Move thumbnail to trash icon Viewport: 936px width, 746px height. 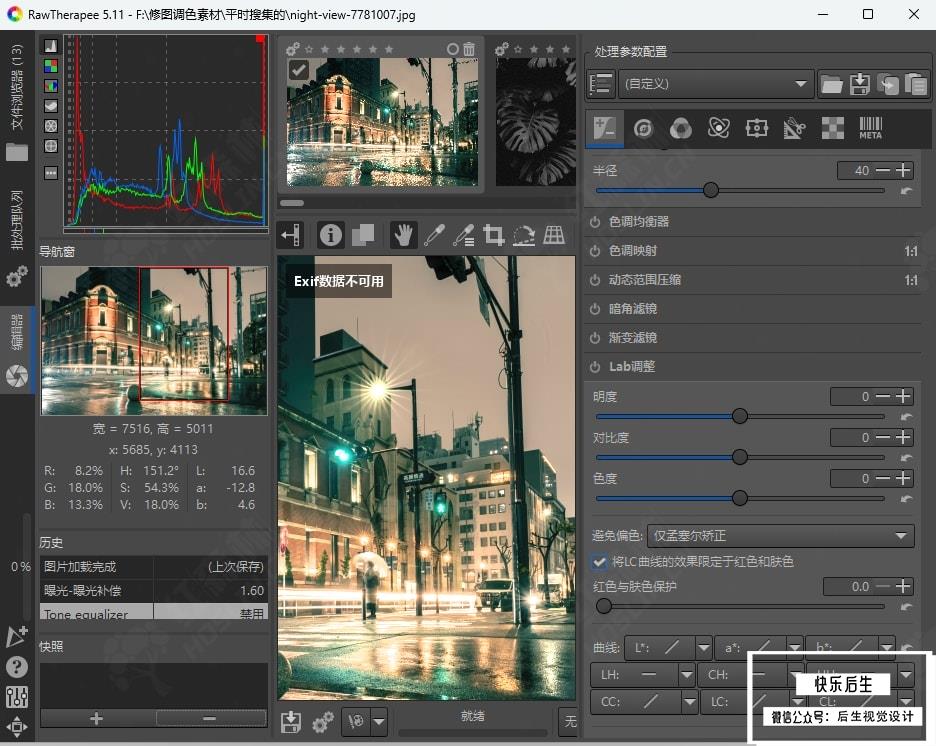click(x=469, y=49)
